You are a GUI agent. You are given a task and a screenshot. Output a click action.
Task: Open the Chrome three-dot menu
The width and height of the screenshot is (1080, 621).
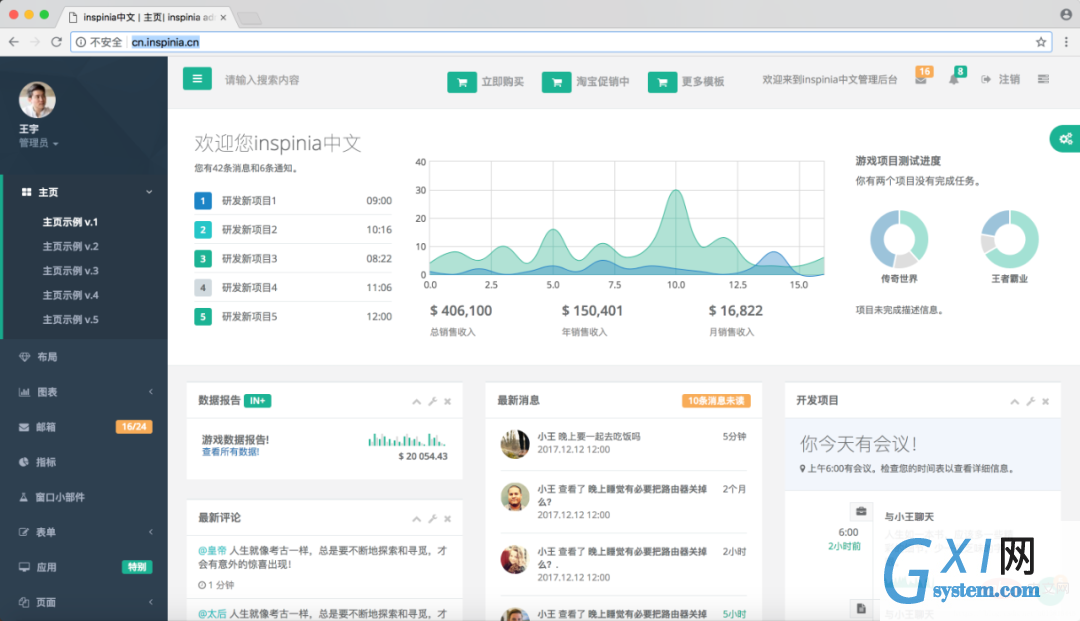[1066, 42]
